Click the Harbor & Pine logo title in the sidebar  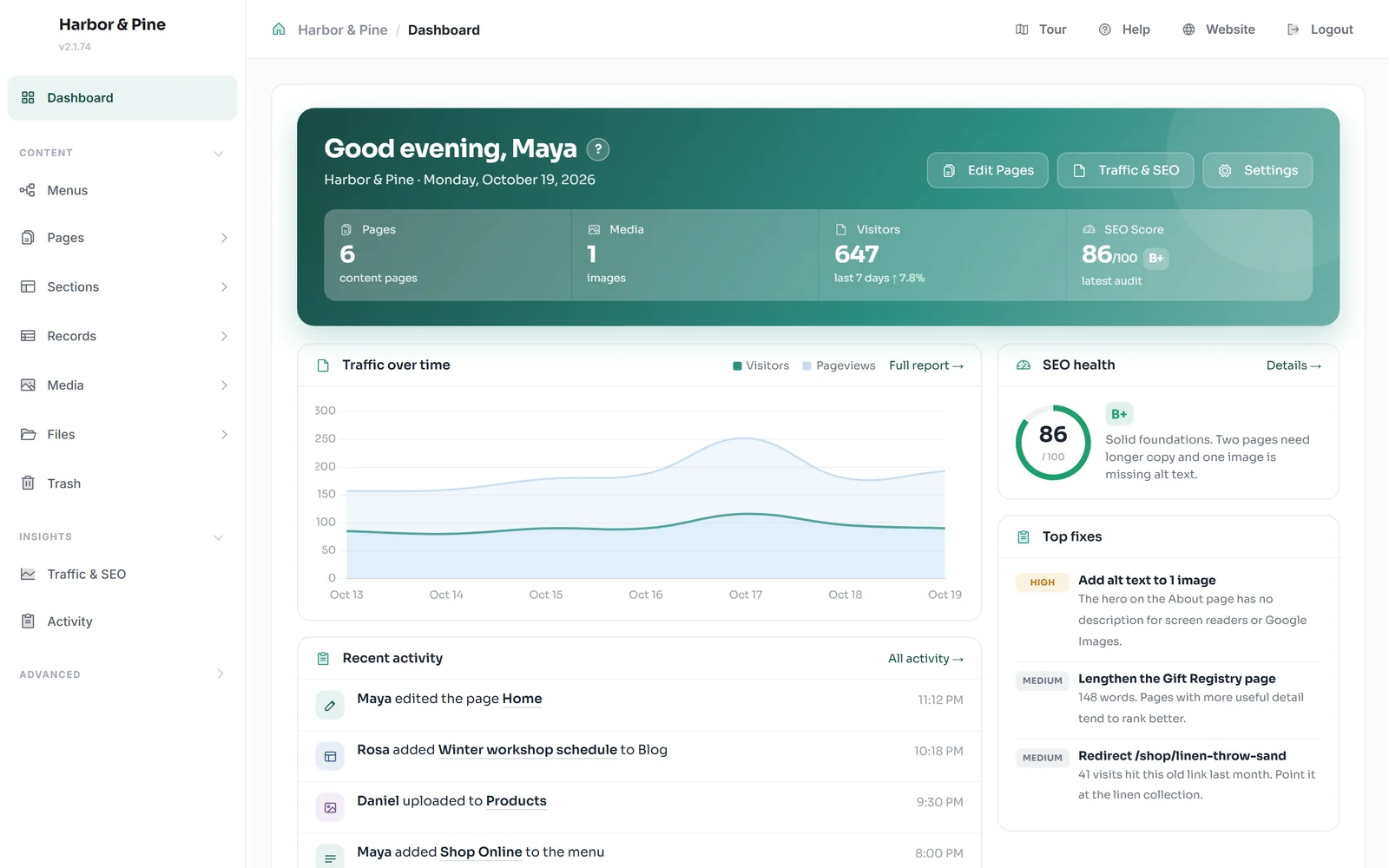[112, 24]
